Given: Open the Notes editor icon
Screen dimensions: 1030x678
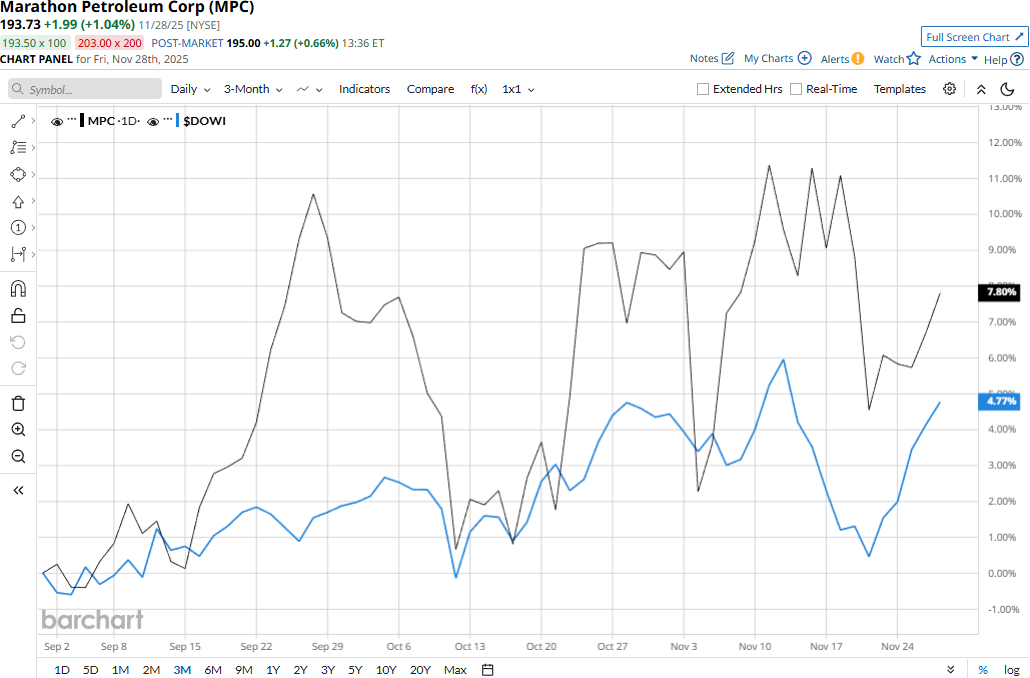Looking at the screenshot, I should (728, 58).
